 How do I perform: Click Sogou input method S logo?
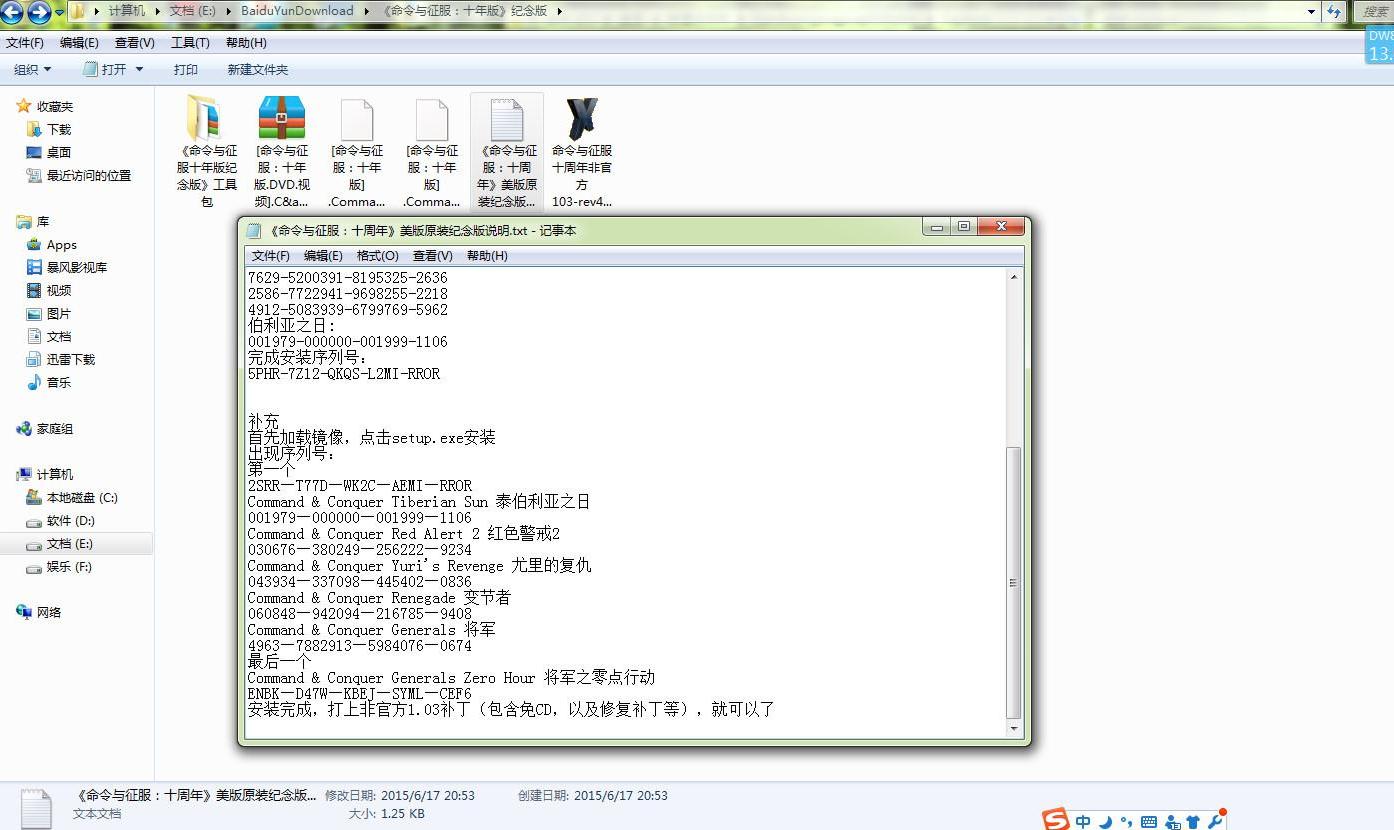1055,821
